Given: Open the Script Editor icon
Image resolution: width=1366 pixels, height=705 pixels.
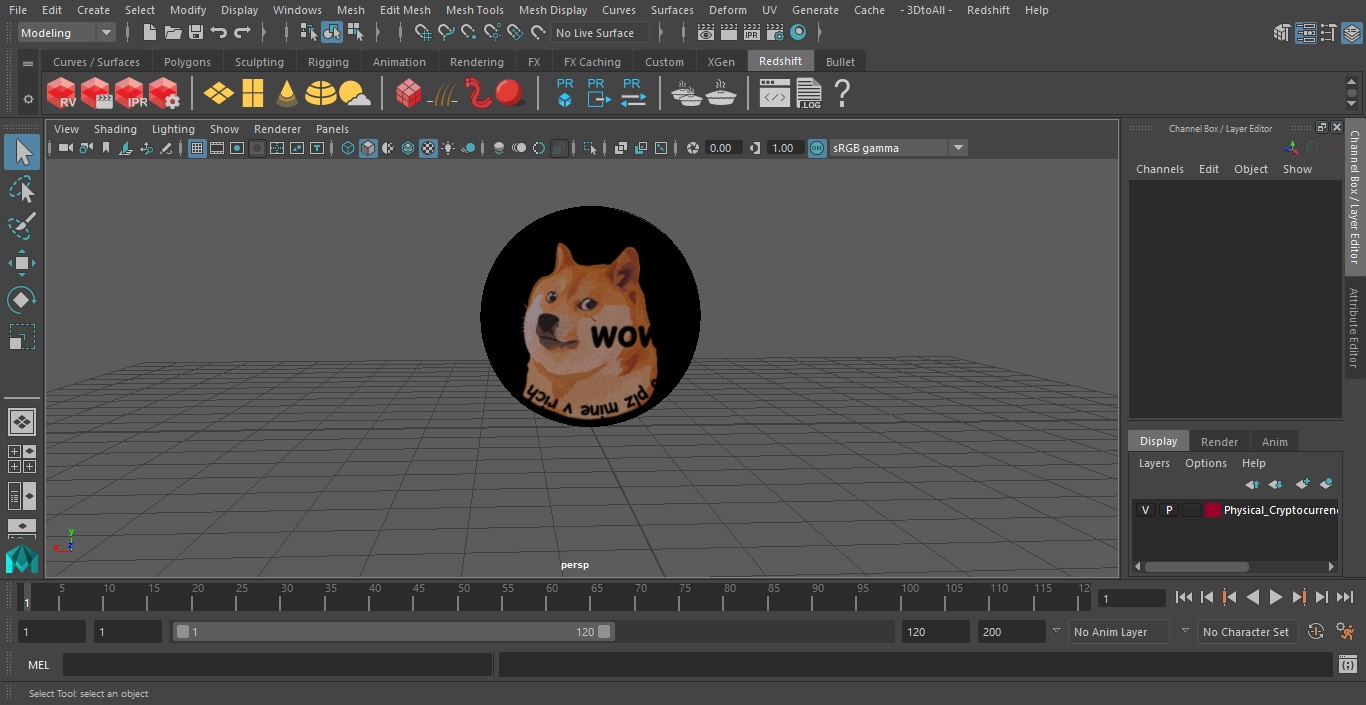Looking at the screenshot, I should pyautogui.click(x=1347, y=665).
